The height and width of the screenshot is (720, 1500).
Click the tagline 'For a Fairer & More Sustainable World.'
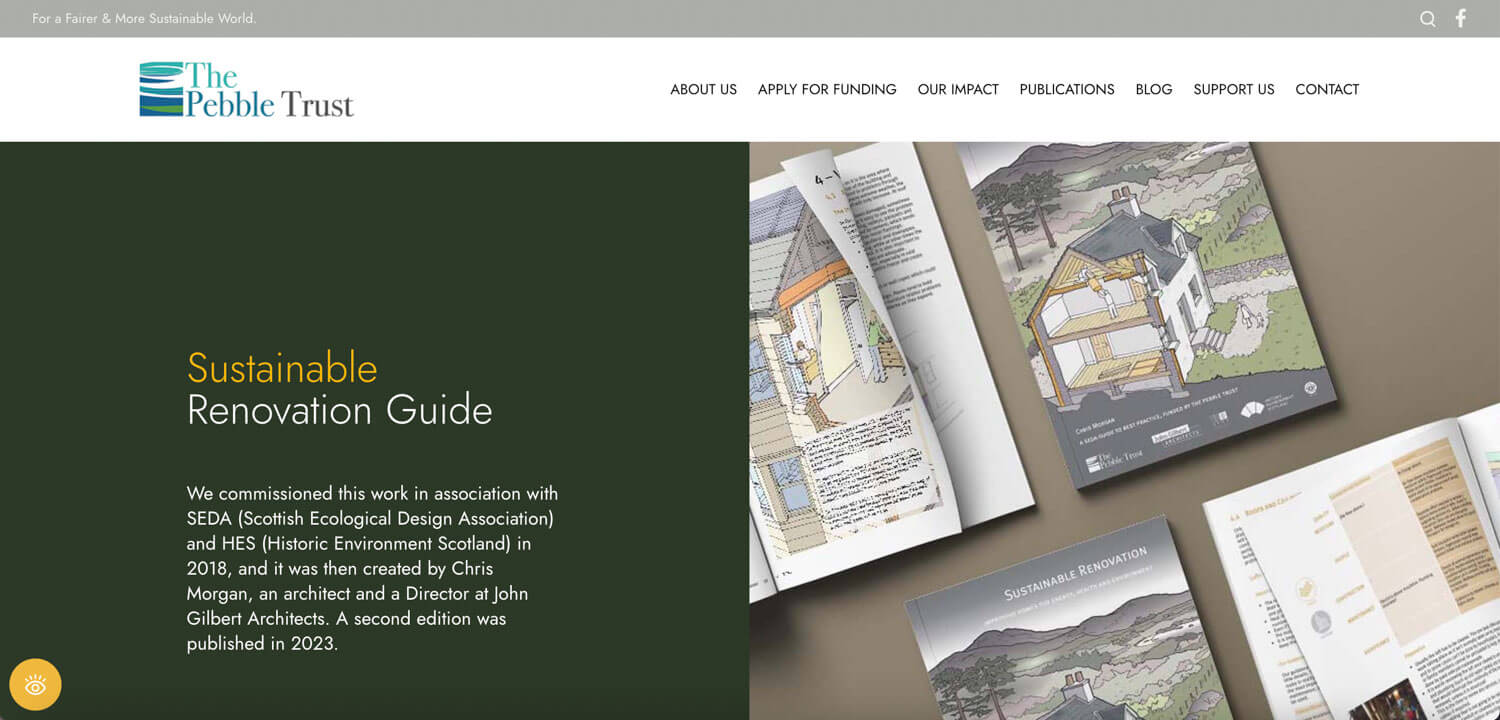point(144,19)
